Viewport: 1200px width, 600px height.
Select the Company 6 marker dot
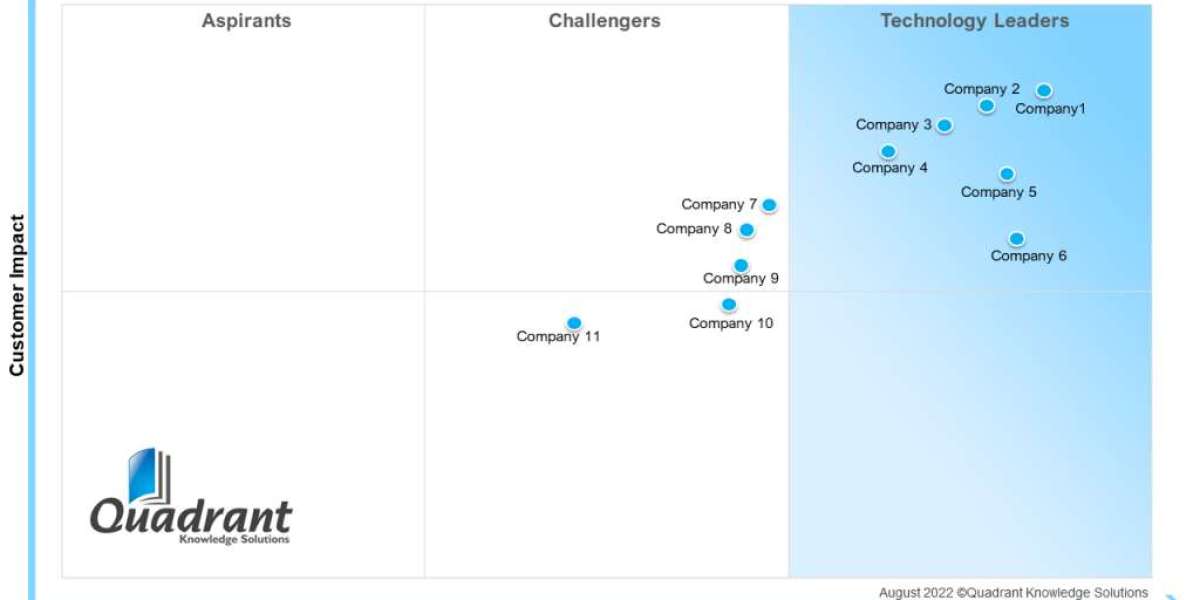tap(1016, 239)
